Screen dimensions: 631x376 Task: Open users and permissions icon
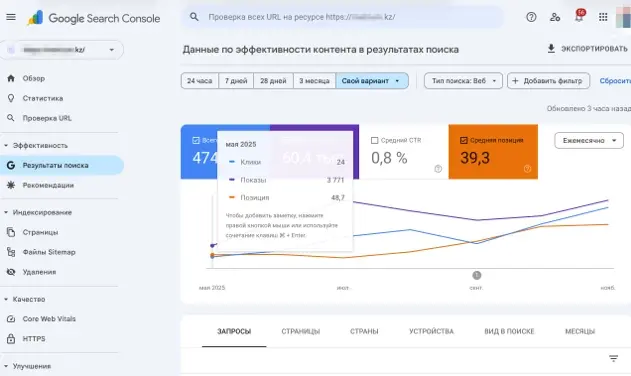point(555,17)
